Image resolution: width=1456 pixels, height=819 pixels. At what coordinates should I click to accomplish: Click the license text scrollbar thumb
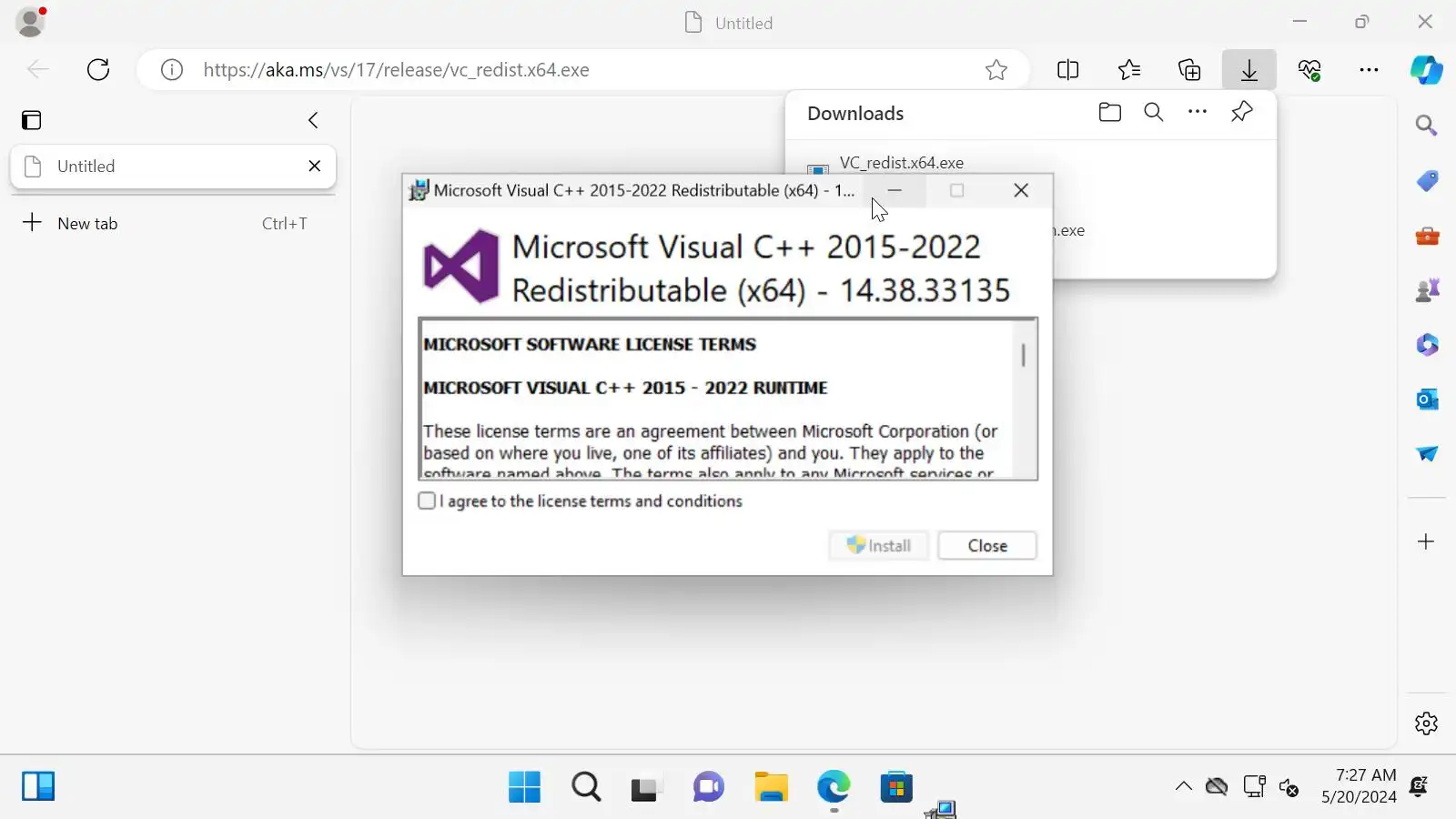pyautogui.click(x=1024, y=355)
